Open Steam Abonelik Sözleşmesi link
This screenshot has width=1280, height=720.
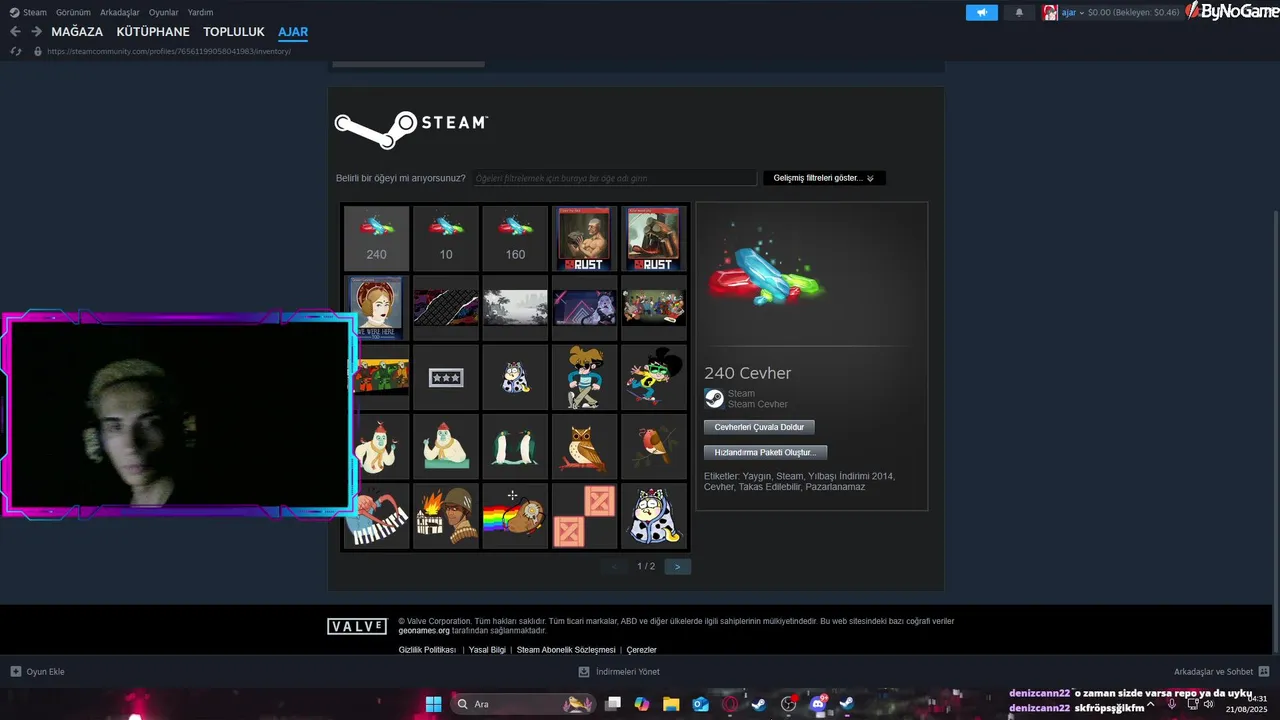click(x=566, y=650)
